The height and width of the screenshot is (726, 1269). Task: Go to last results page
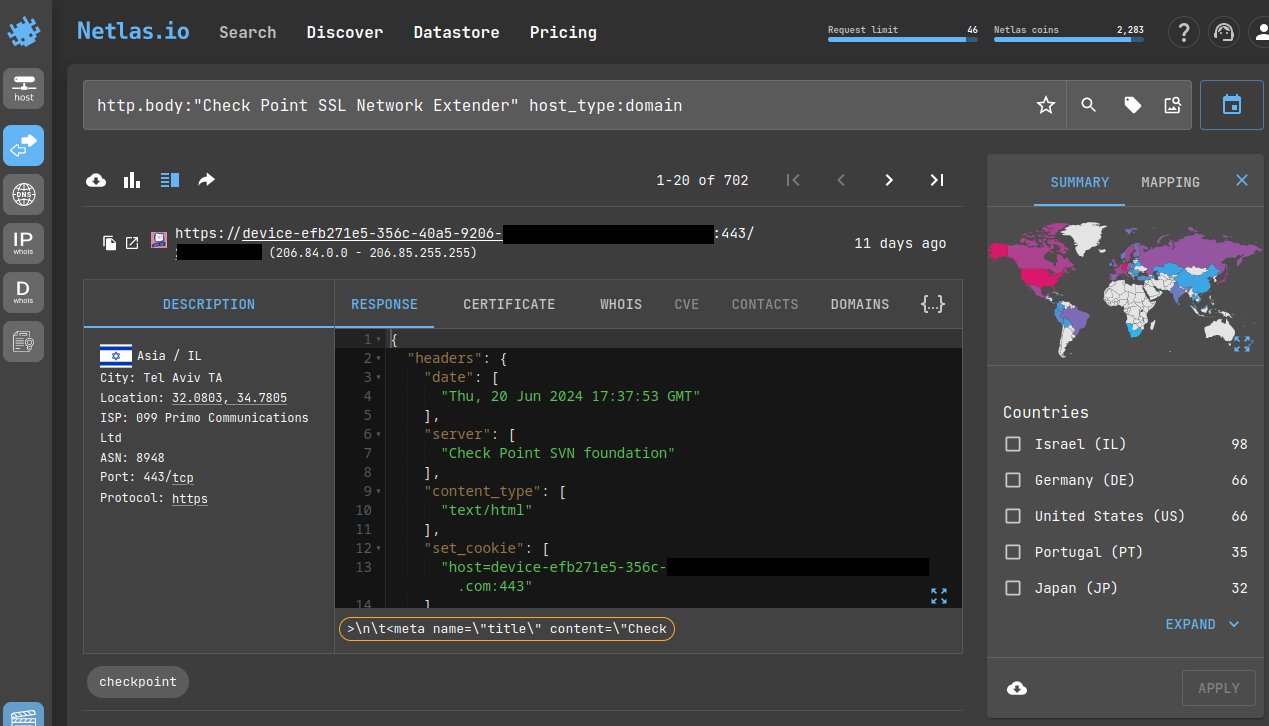[937, 180]
